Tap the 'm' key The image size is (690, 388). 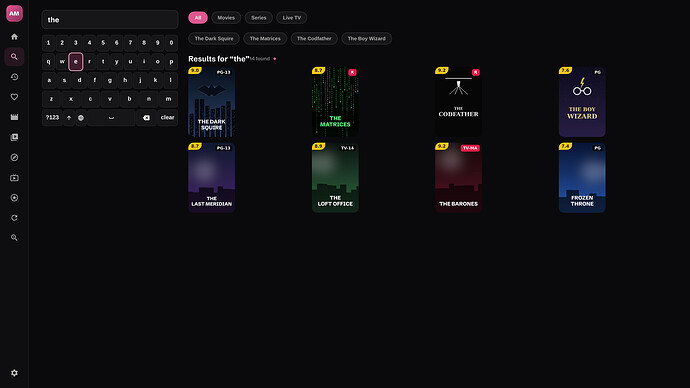[x=168, y=99]
